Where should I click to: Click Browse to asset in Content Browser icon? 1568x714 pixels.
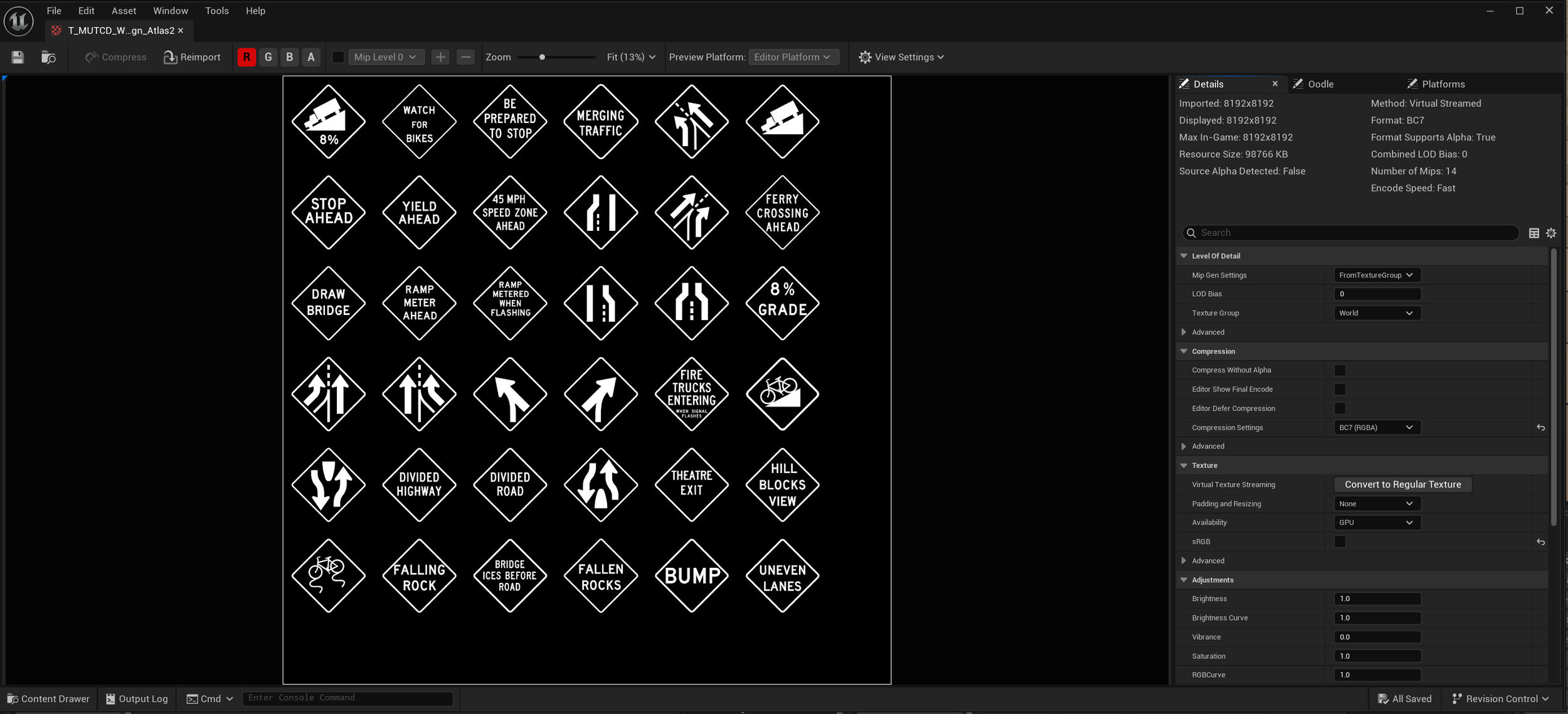click(x=48, y=57)
